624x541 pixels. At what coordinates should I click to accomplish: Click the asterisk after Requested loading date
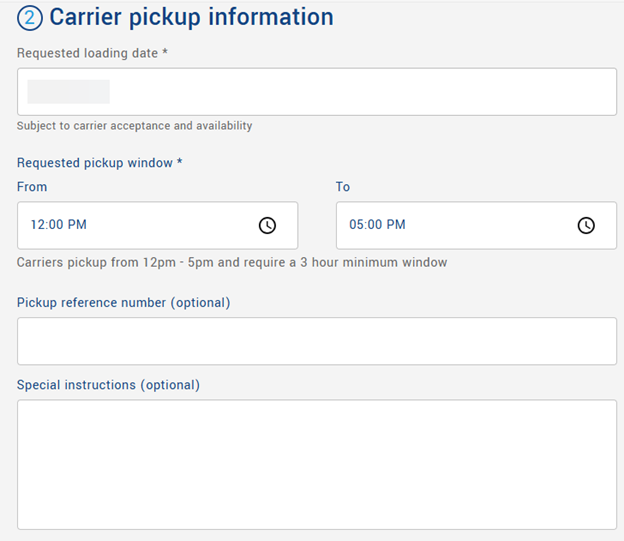coord(165,53)
